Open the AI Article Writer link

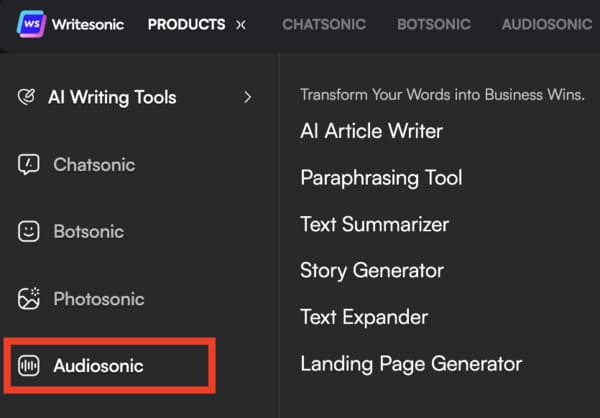pyautogui.click(x=372, y=131)
